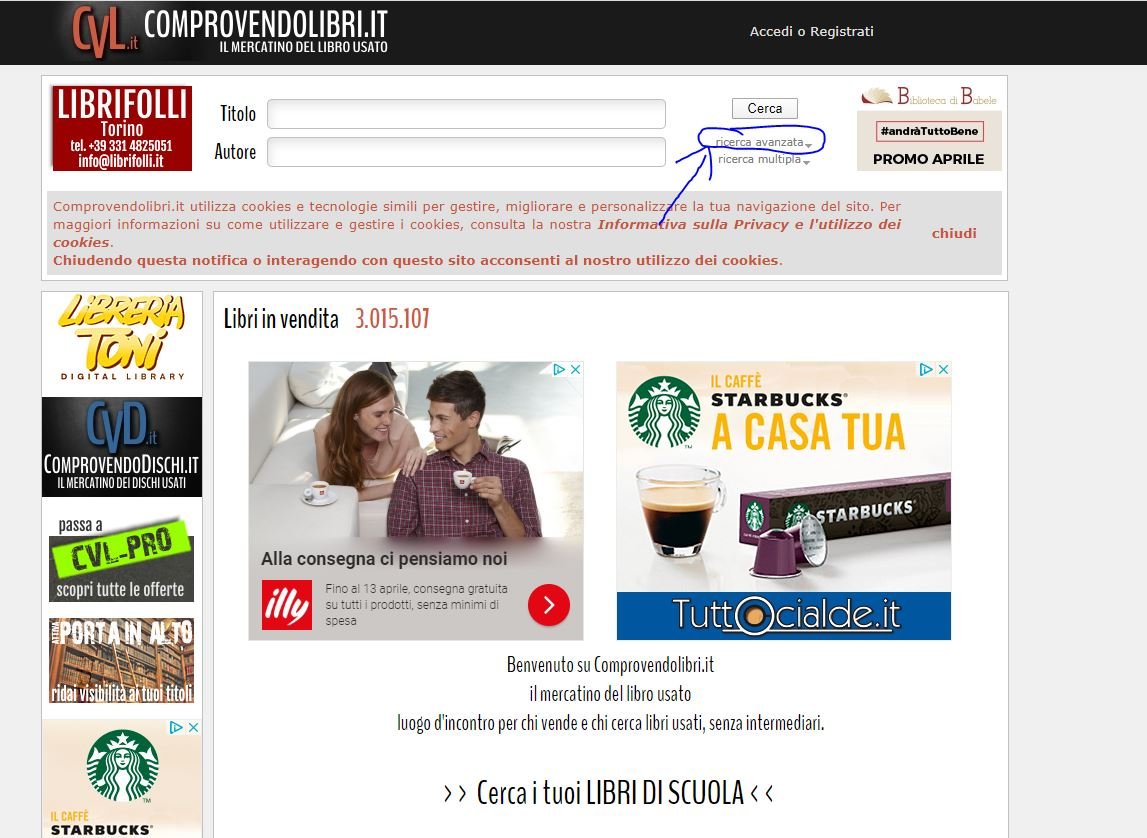The width and height of the screenshot is (1147, 838).
Task: Open CVL-PRO scopri tutte le offerte banner
Action: pyautogui.click(x=121, y=559)
